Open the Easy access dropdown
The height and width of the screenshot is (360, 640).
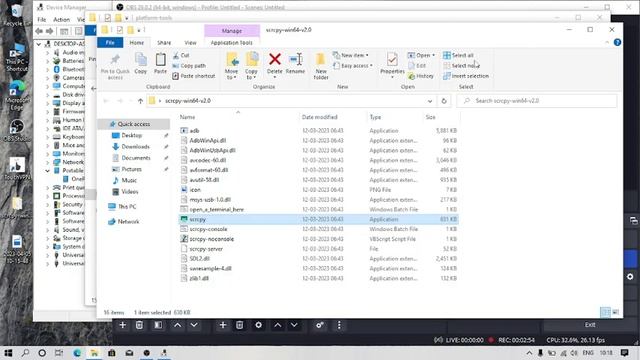(x=353, y=66)
